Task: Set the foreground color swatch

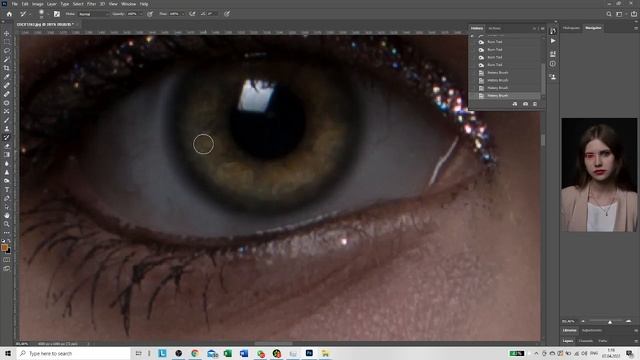Action: pyautogui.click(x=4, y=248)
